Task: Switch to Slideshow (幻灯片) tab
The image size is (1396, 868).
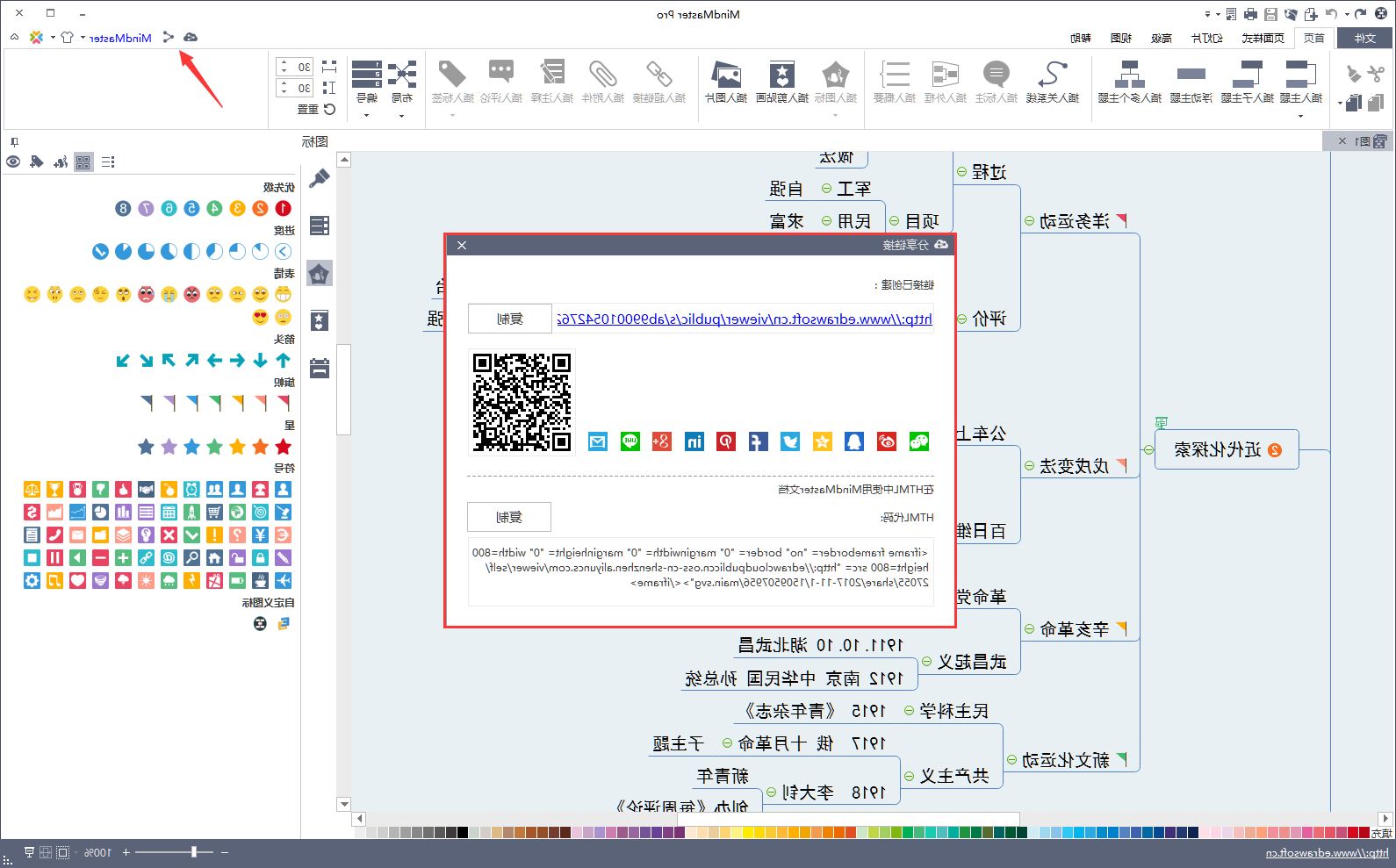Action: click(1207, 38)
